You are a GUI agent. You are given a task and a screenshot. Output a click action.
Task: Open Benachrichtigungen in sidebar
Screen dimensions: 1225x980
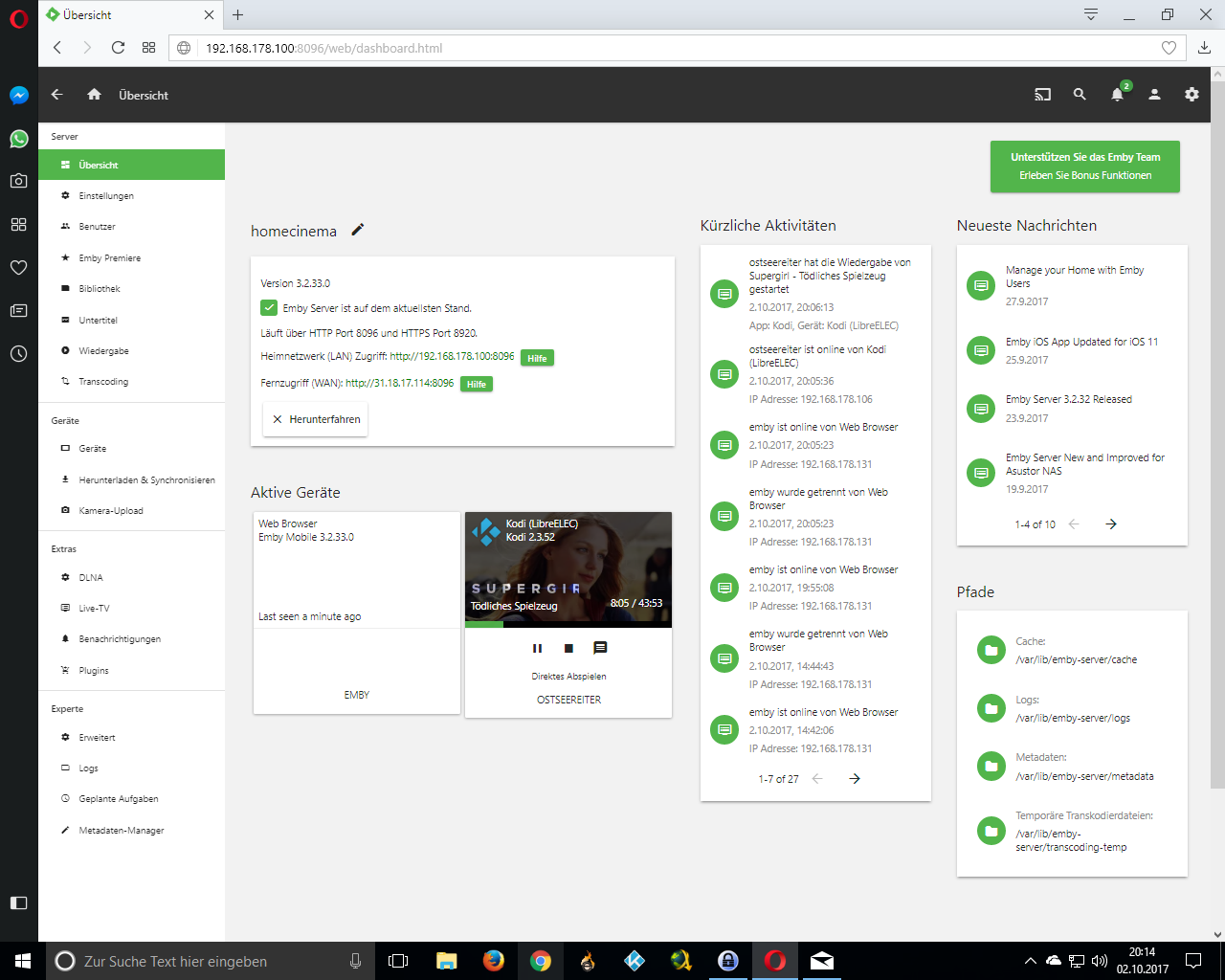click(x=131, y=639)
